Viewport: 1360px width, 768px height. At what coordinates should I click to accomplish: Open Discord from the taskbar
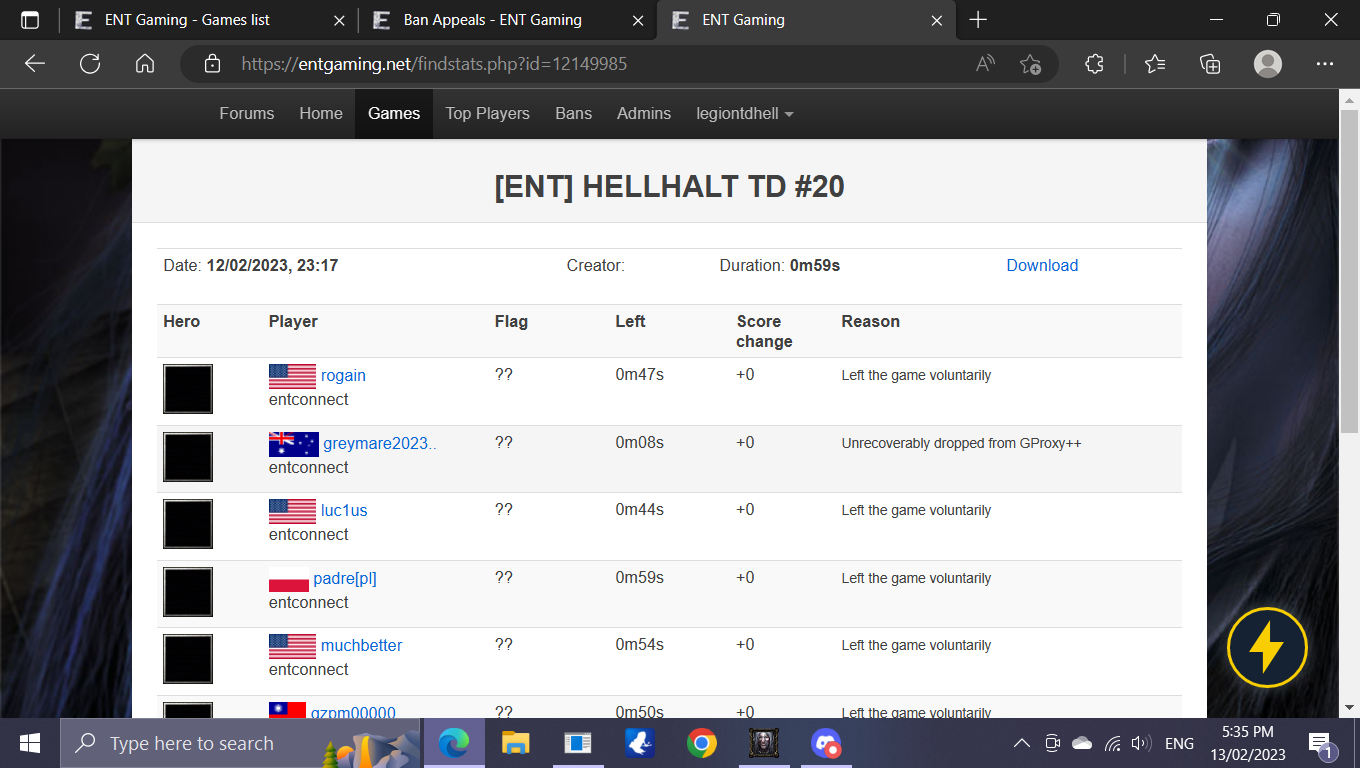tap(826, 743)
